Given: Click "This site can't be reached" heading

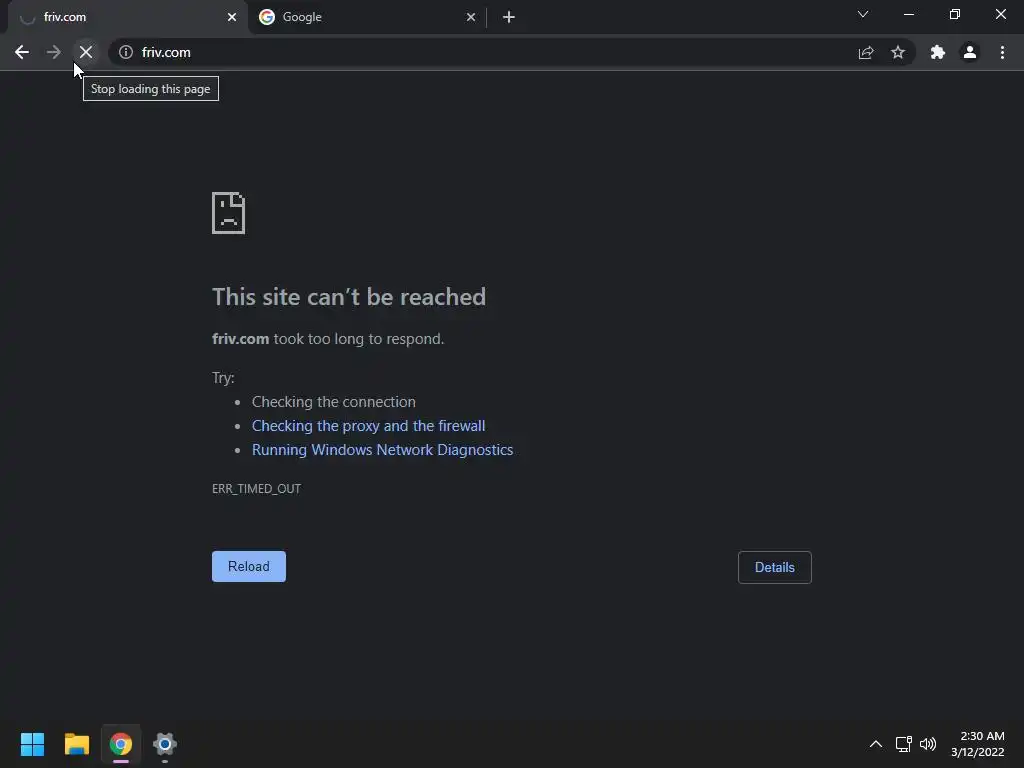Looking at the screenshot, I should click(349, 296).
